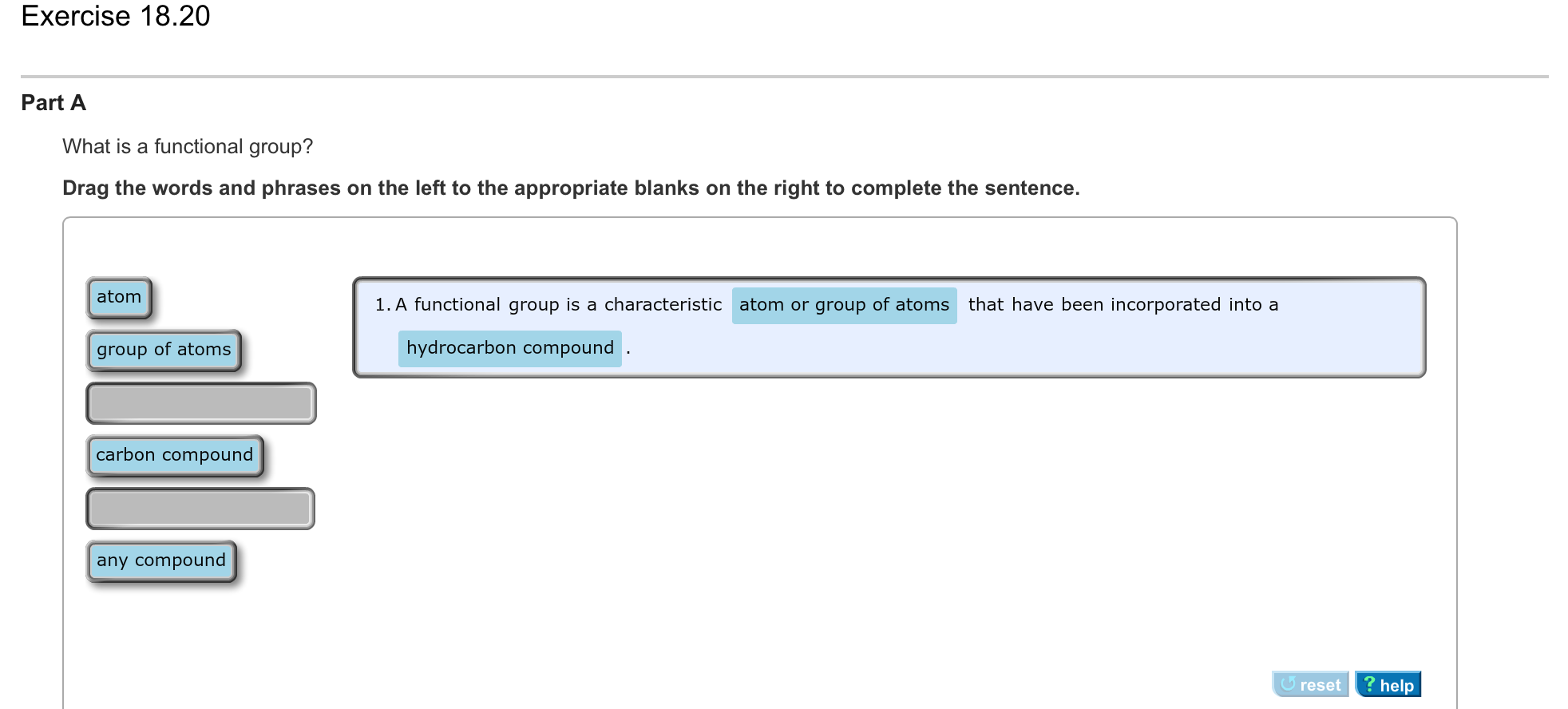Click the sentence number '1.'
This screenshot has width=1568, height=709.
(383, 305)
